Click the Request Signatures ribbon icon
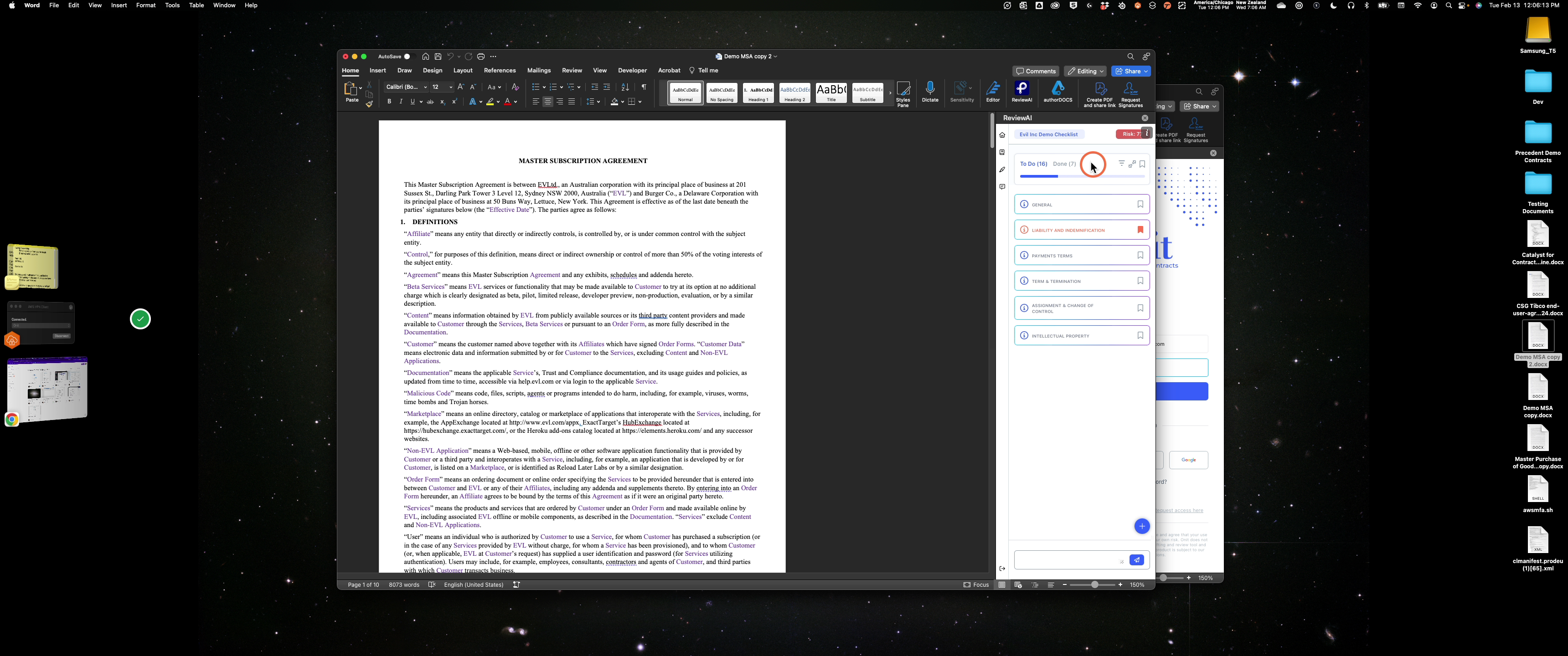 pyautogui.click(x=1130, y=95)
